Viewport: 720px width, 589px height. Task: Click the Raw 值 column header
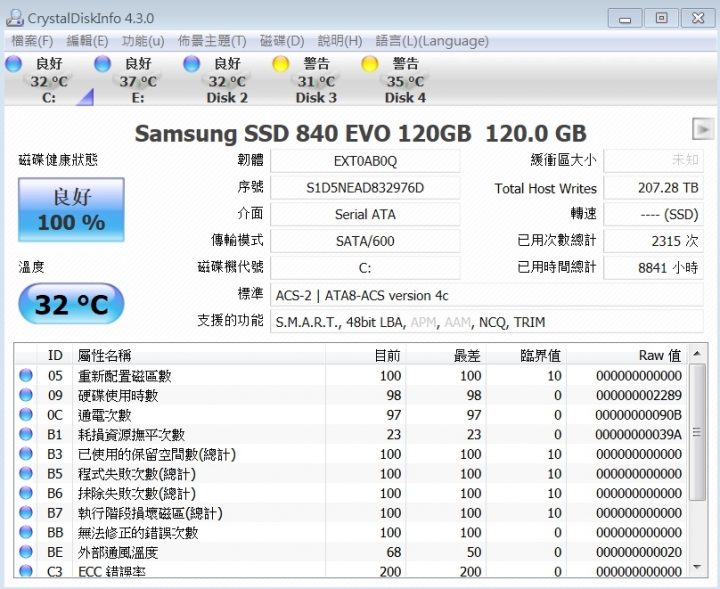tap(627, 355)
